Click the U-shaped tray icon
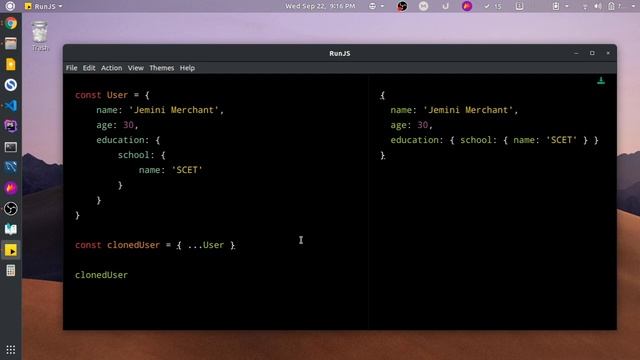 coord(445,6)
